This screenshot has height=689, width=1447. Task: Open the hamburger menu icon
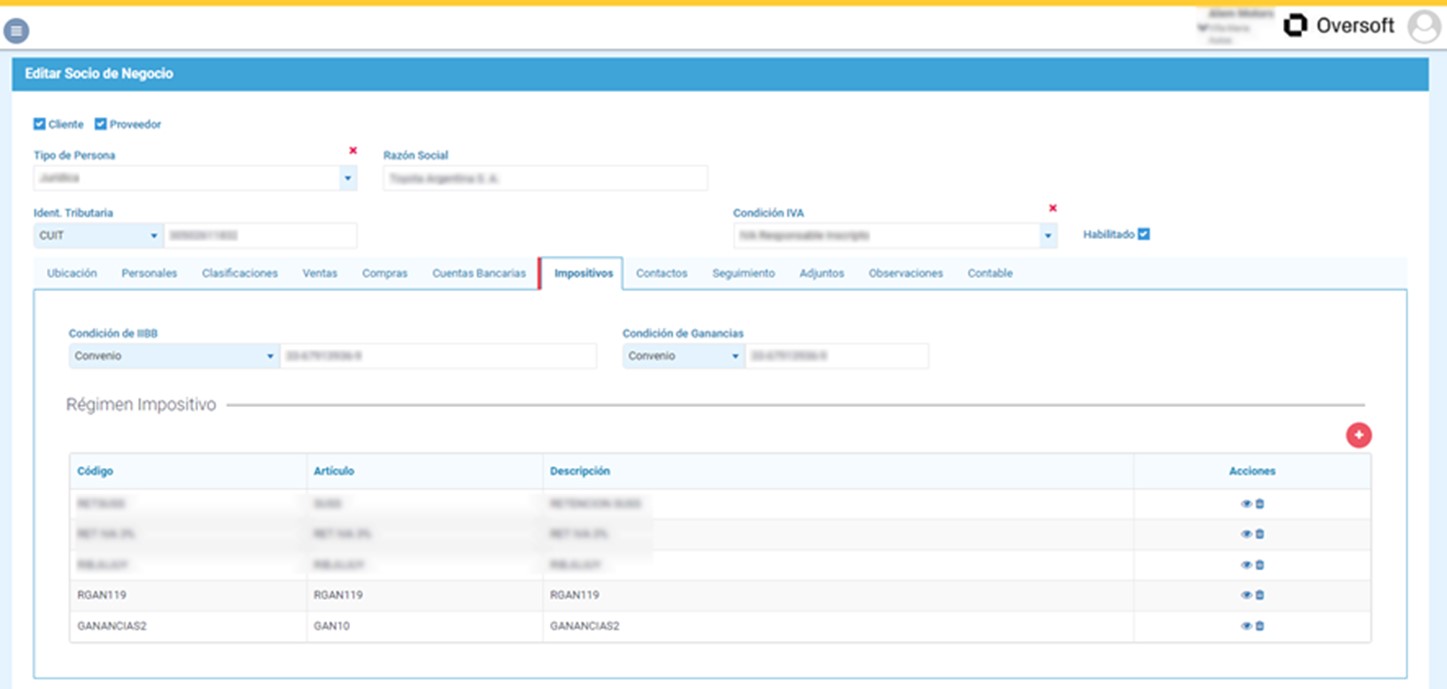16,31
